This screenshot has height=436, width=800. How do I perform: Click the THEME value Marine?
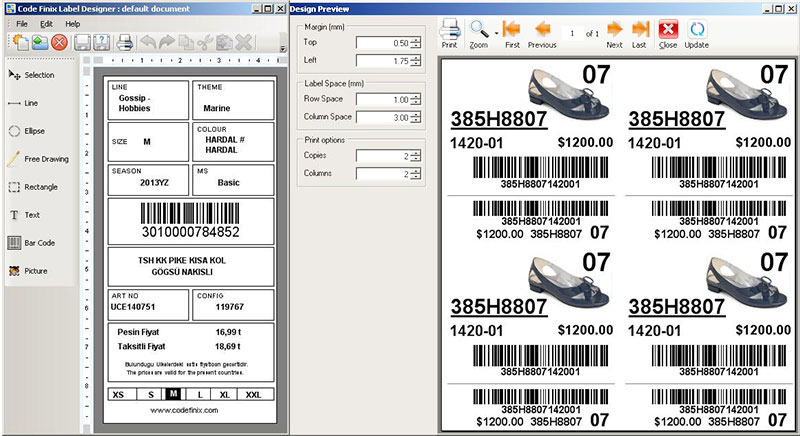pos(217,108)
